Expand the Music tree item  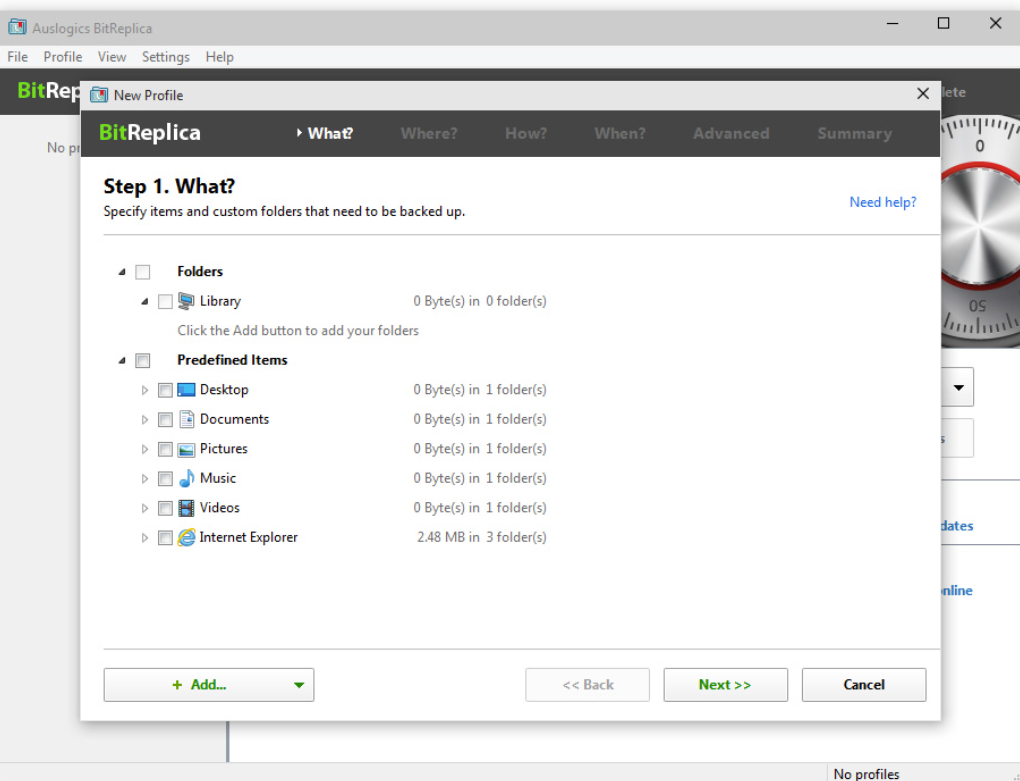144,478
